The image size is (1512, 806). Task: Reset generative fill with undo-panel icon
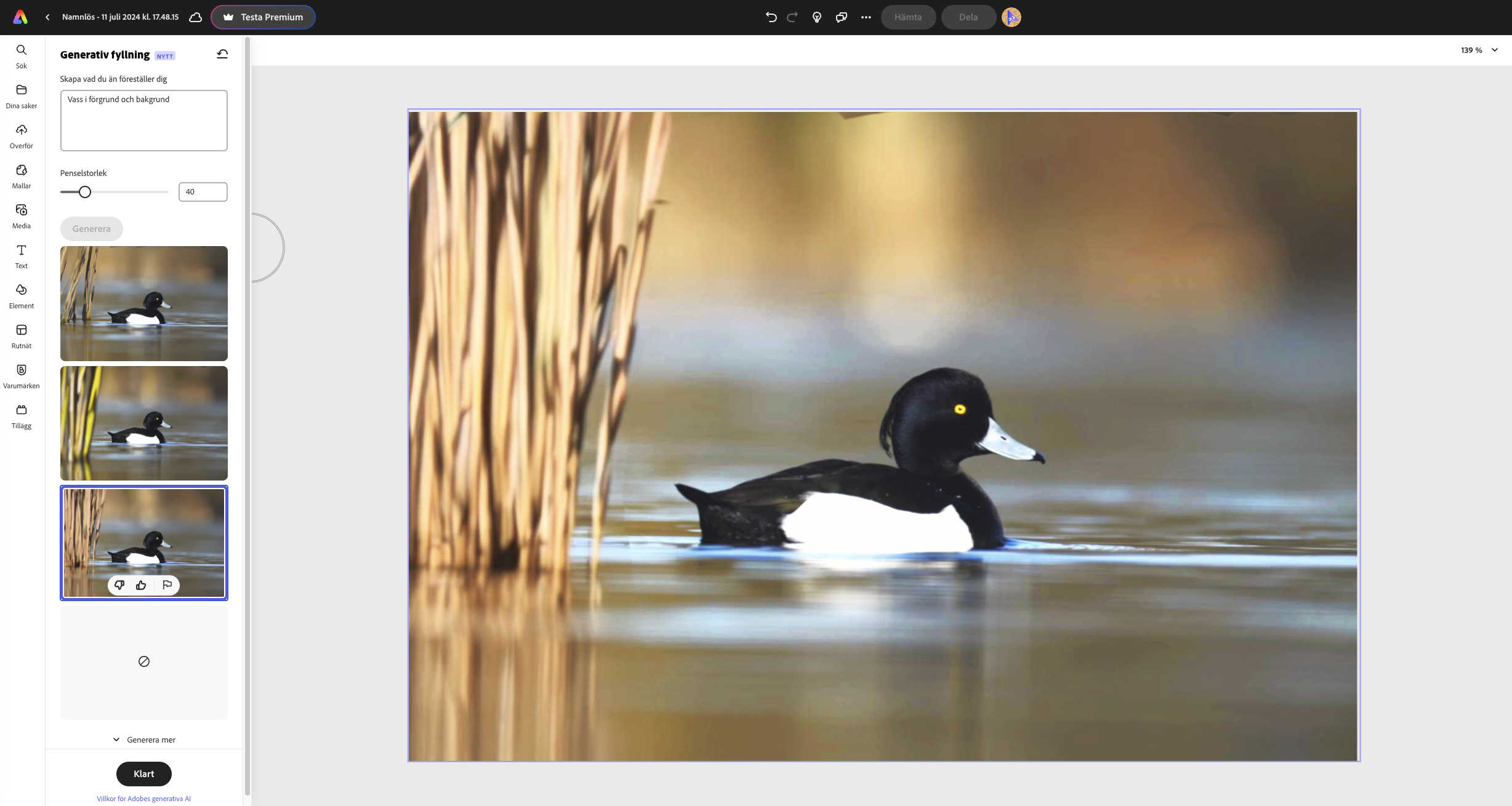tap(222, 54)
